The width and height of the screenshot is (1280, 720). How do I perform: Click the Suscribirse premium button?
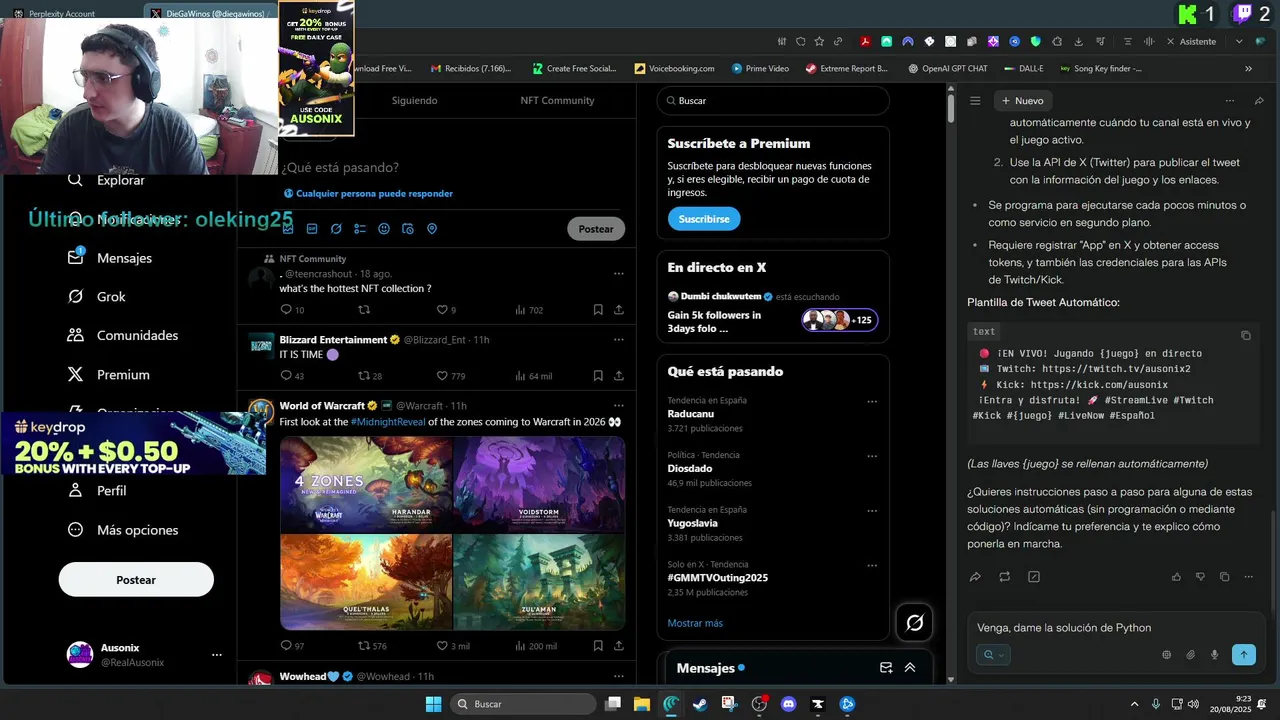(704, 219)
